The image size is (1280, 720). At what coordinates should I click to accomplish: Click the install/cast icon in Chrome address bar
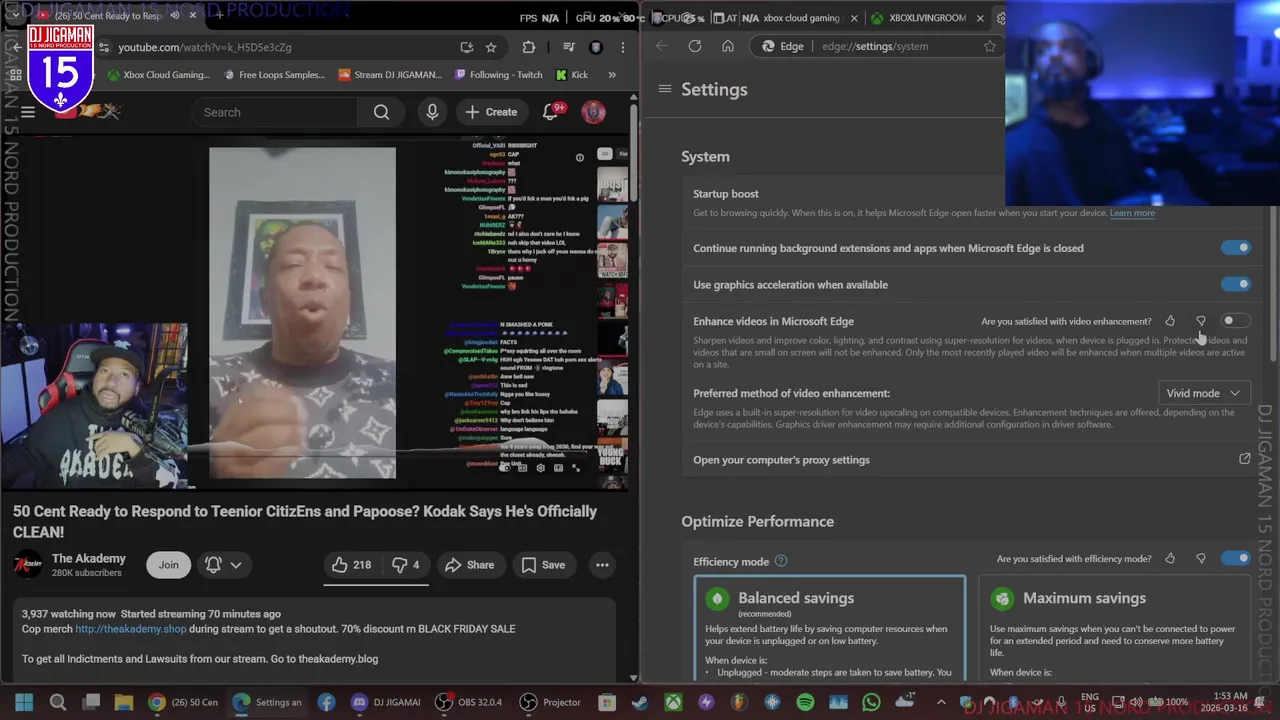[467, 47]
